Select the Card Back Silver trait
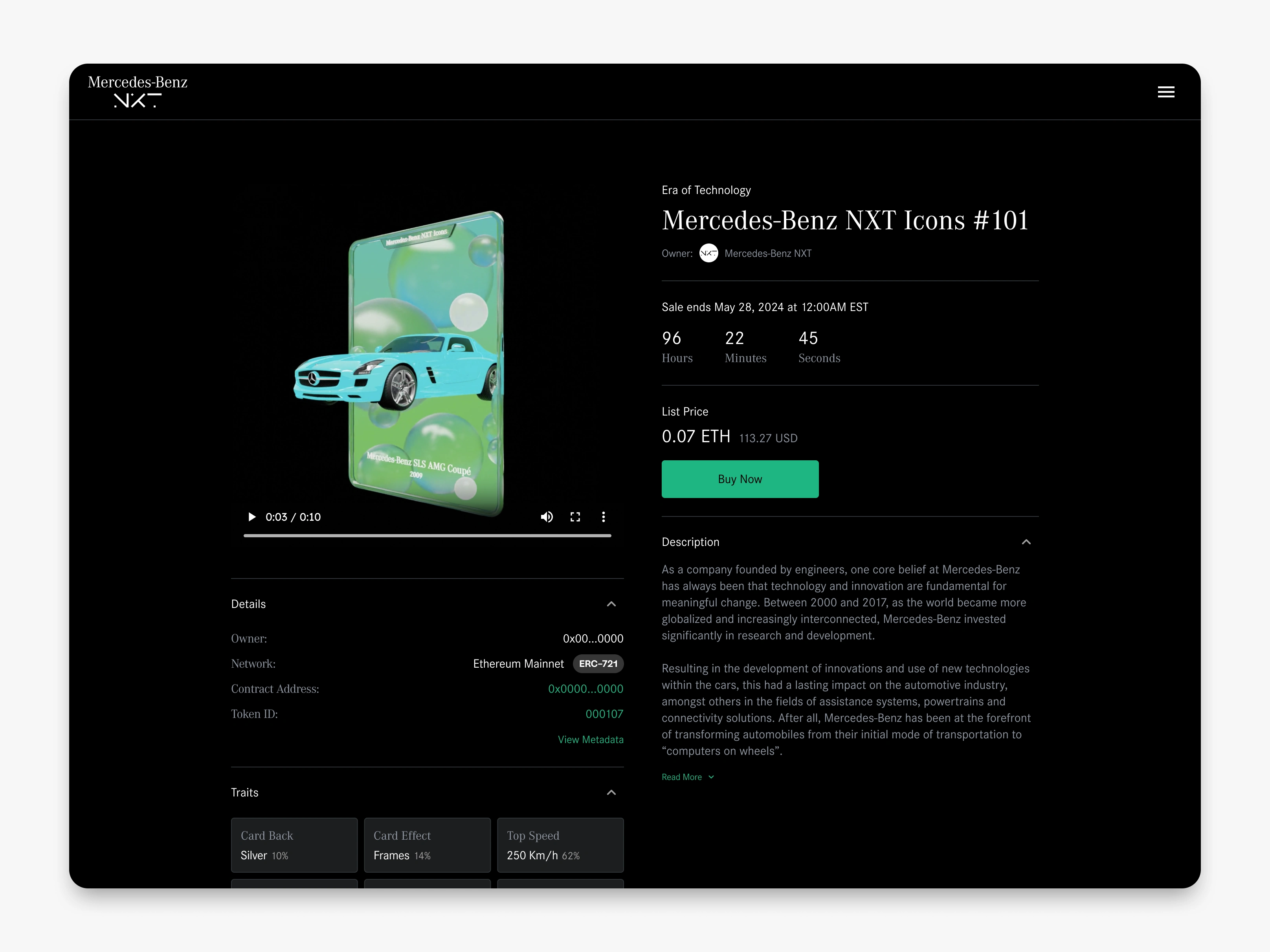 [294, 845]
